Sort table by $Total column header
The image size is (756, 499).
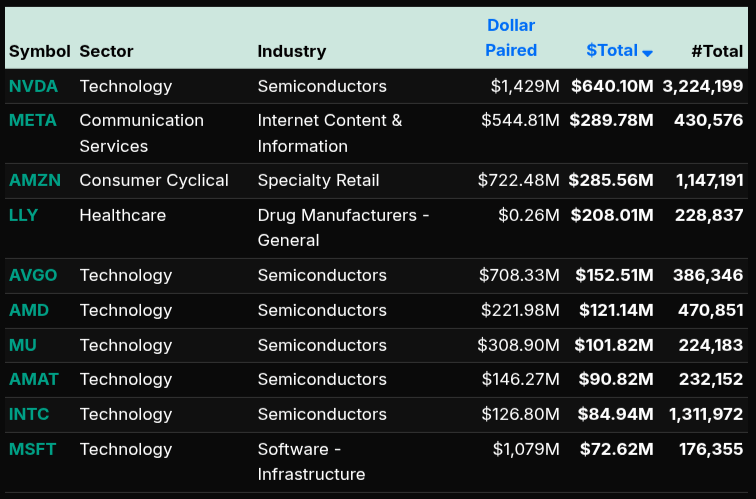611,51
